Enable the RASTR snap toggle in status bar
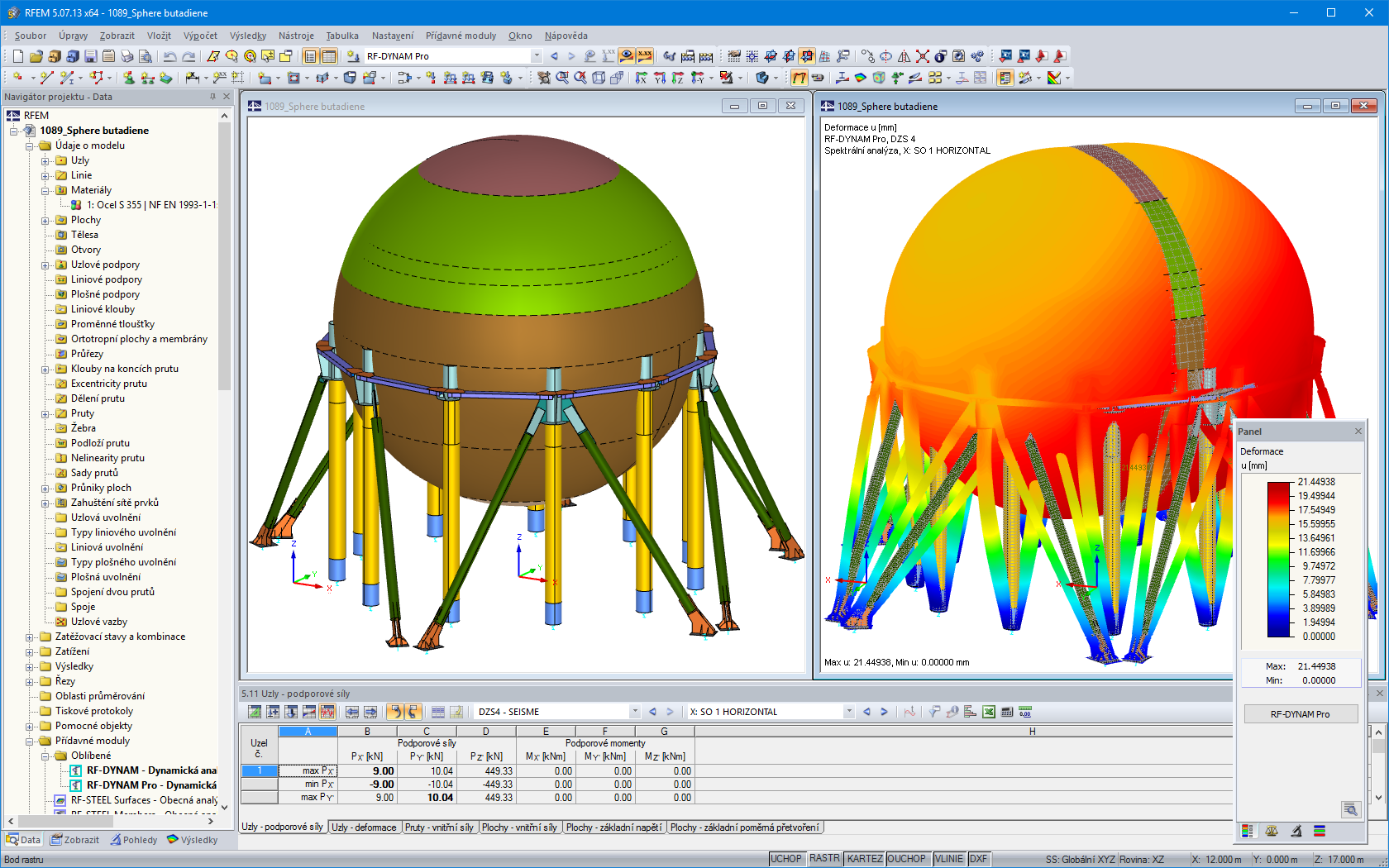 pos(824,858)
